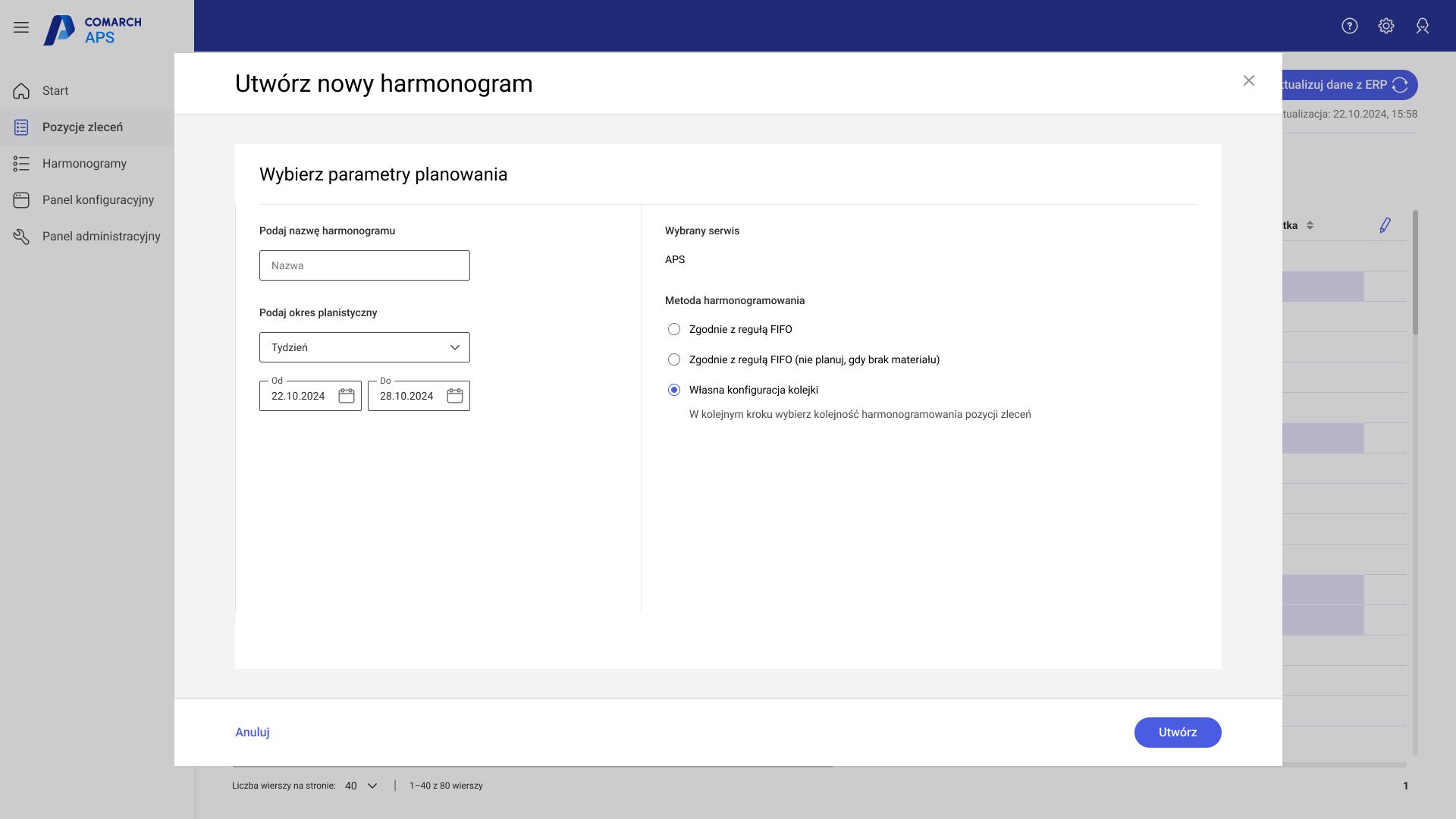Click the Utwórz button
The image size is (1456, 819).
coord(1177,732)
